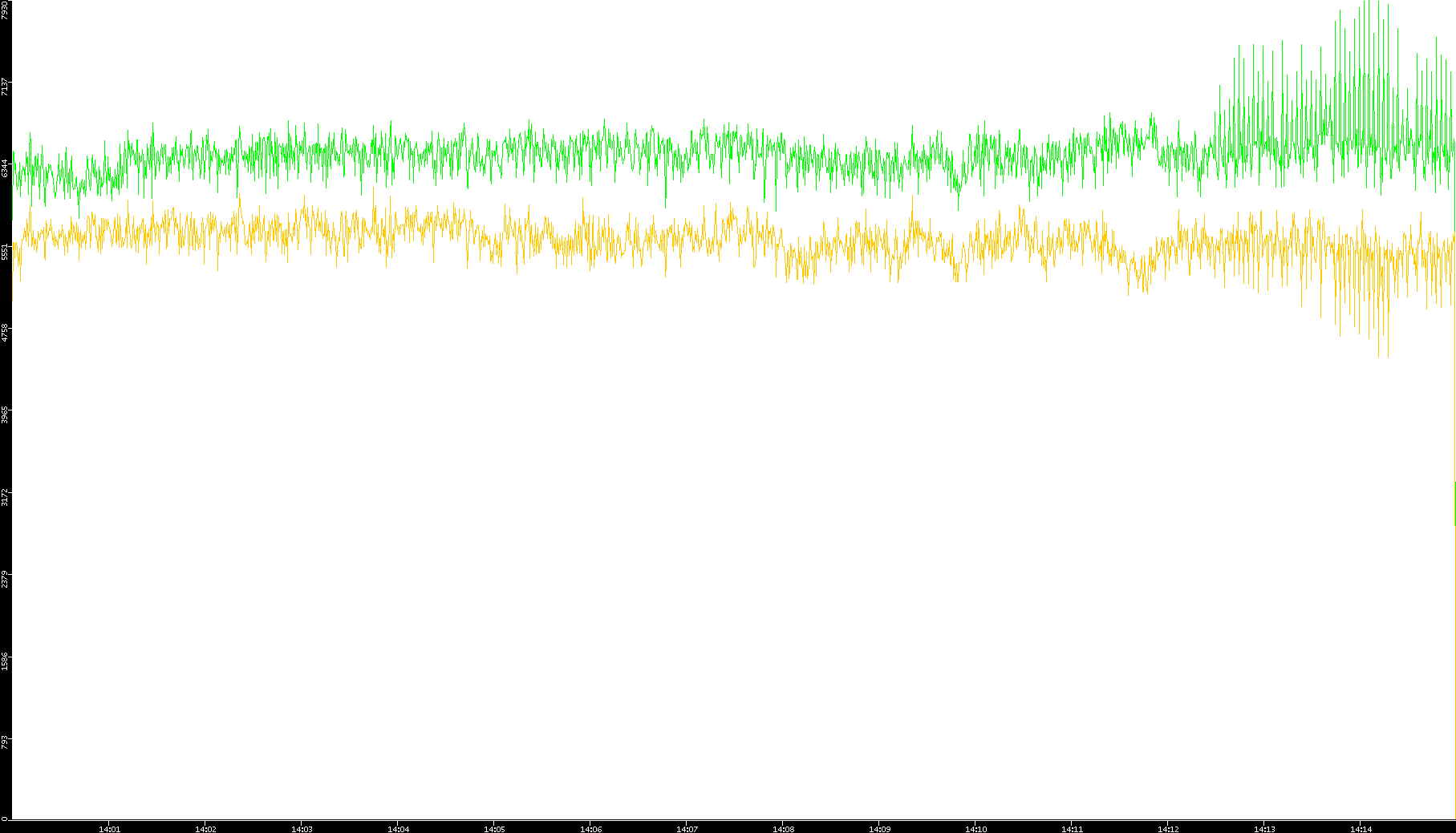The width and height of the screenshot is (1456, 833).
Task: Click the 14:01 time axis label
Action: (109, 828)
